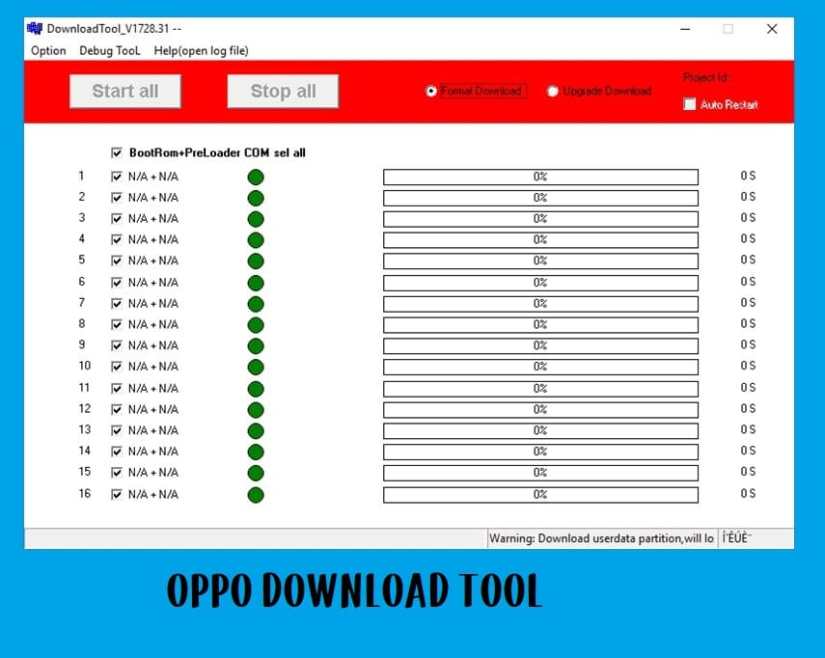The image size is (825, 658).
Task: Select the Format Download radio option
Action: click(x=431, y=91)
